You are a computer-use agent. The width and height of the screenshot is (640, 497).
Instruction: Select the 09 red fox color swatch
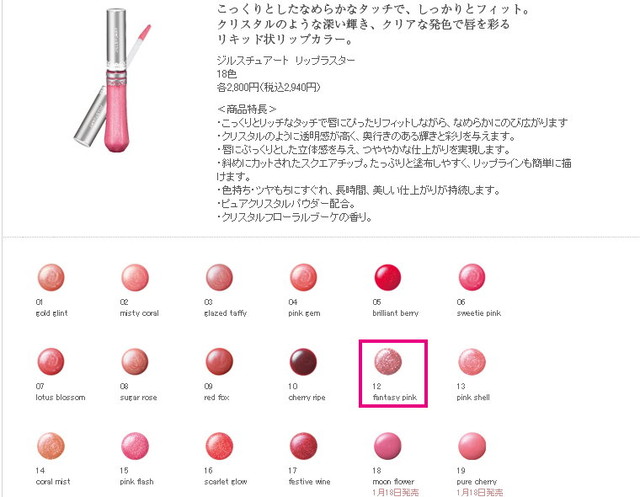click(x=219, y=362)
